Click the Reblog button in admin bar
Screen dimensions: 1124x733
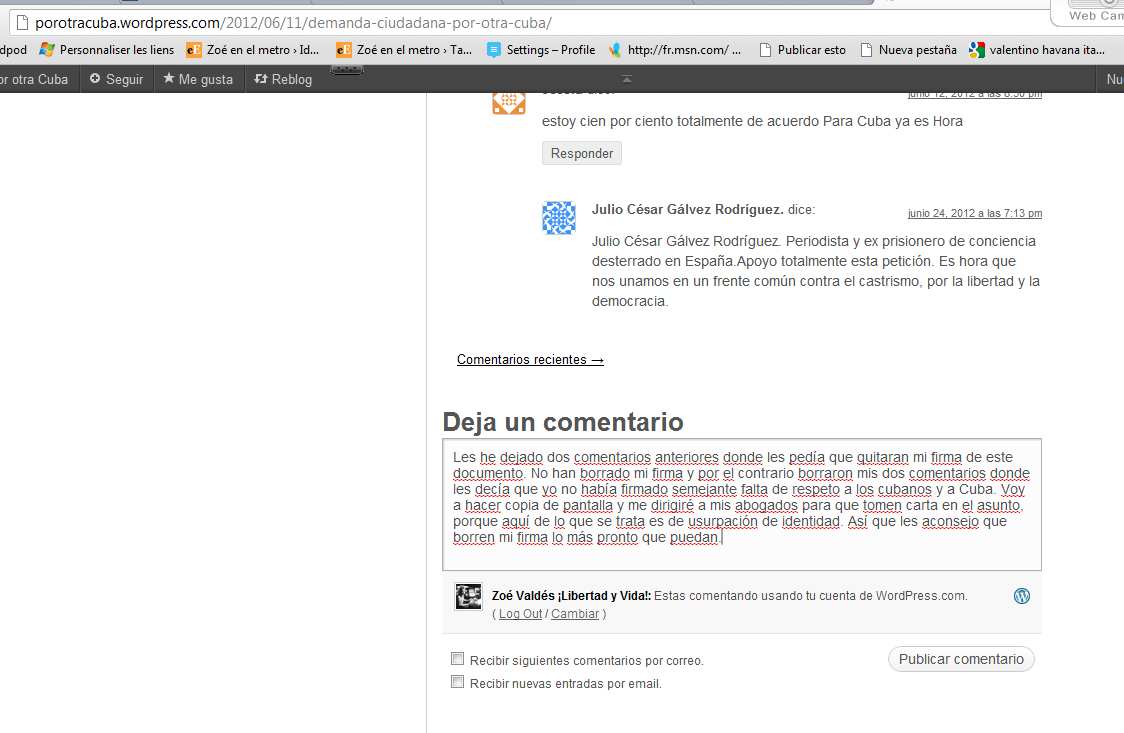pyautogui.click(x=283, y=79)
